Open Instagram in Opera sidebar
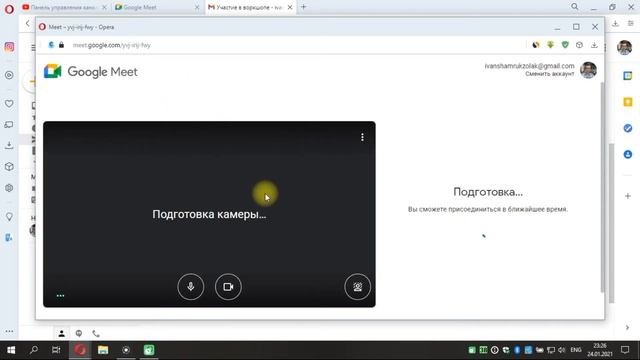The image size is (640, 360). click(x=9, y=47)
